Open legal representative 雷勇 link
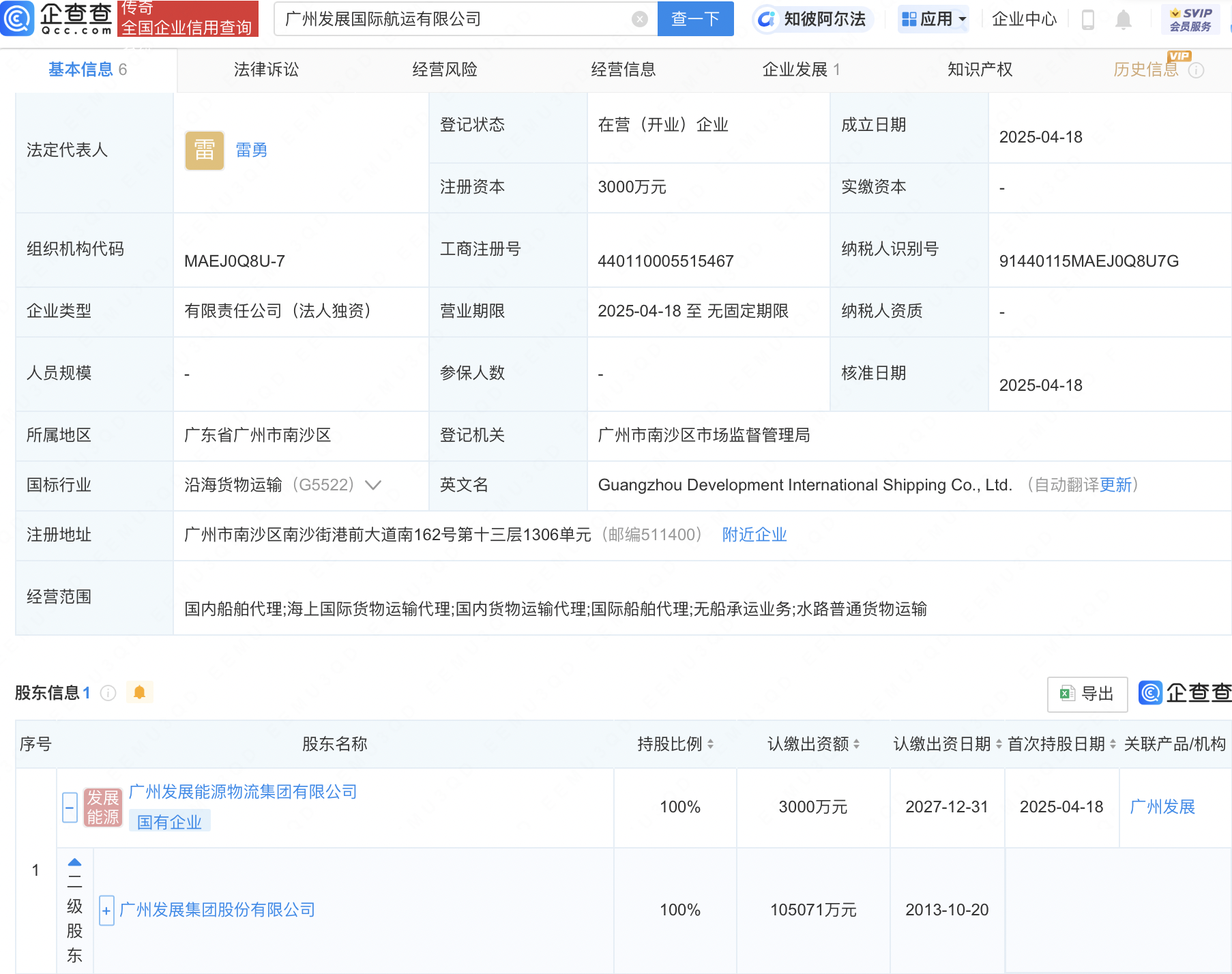This screenshot has width=1232, height=974. pyautogui.click(x=251, y=150)
